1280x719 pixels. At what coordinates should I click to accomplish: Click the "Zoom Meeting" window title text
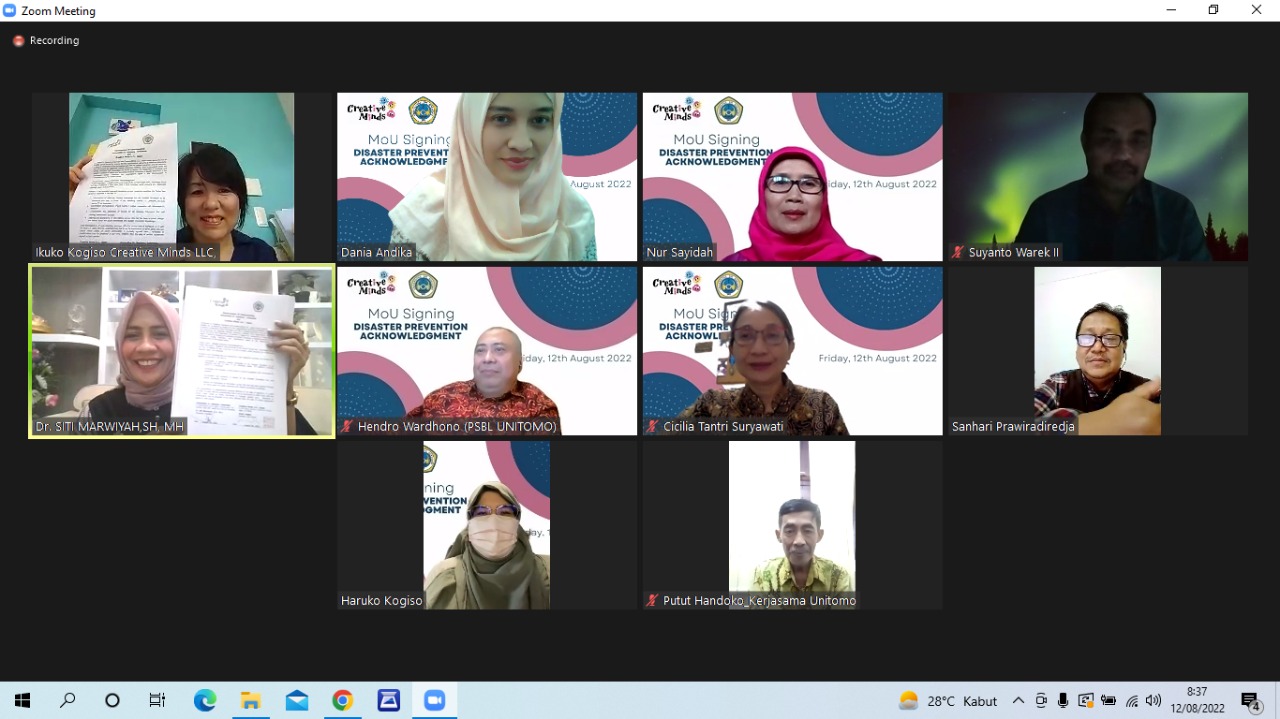point(58,11)
